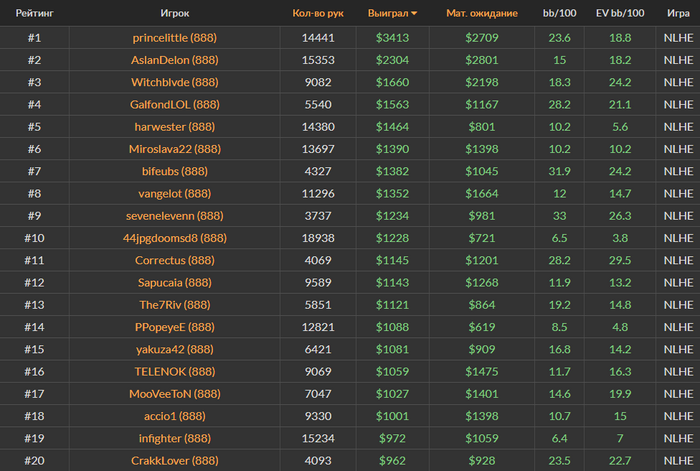Sort by Мат. ожидание header

482,13
